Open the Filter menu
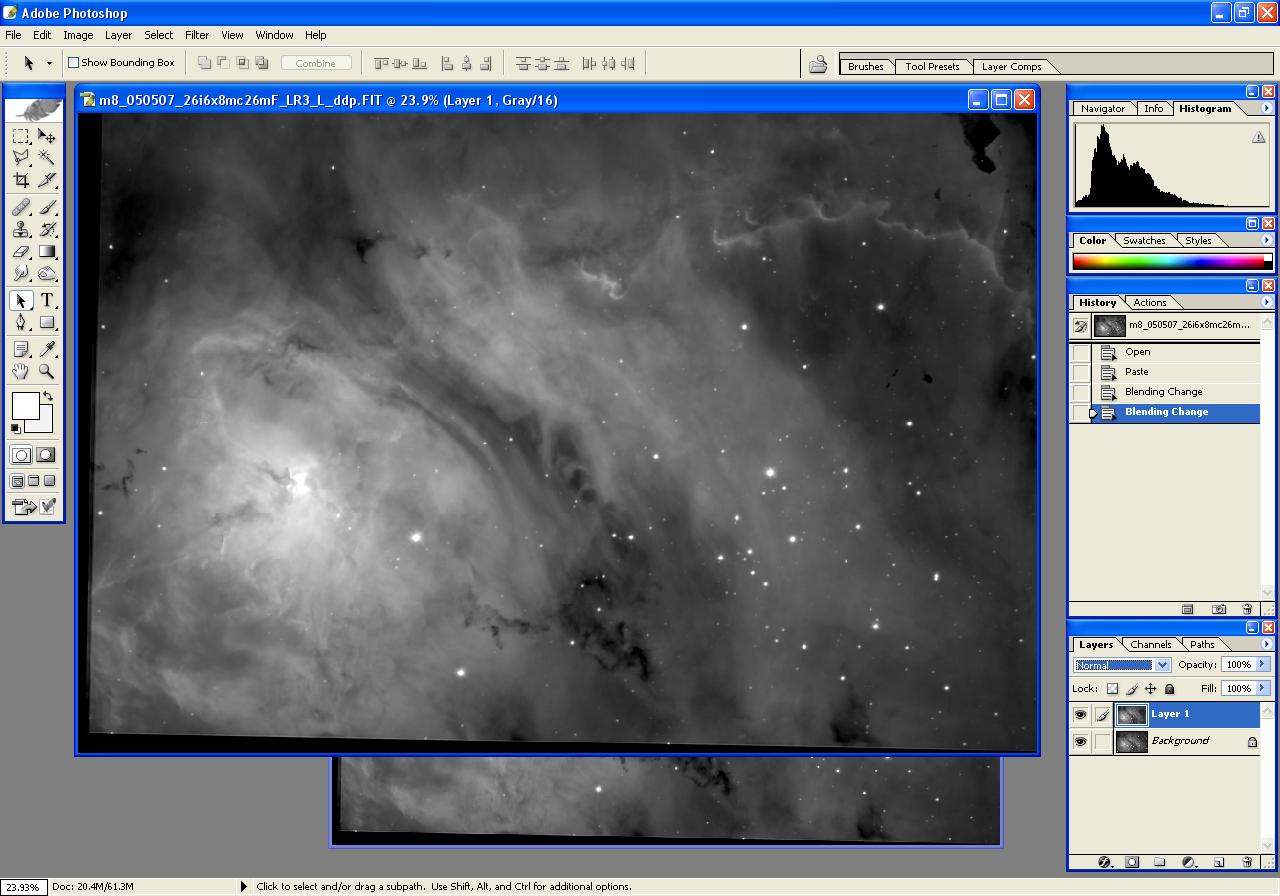Viewport: 1280px width, 896px height. coord(197,35)
